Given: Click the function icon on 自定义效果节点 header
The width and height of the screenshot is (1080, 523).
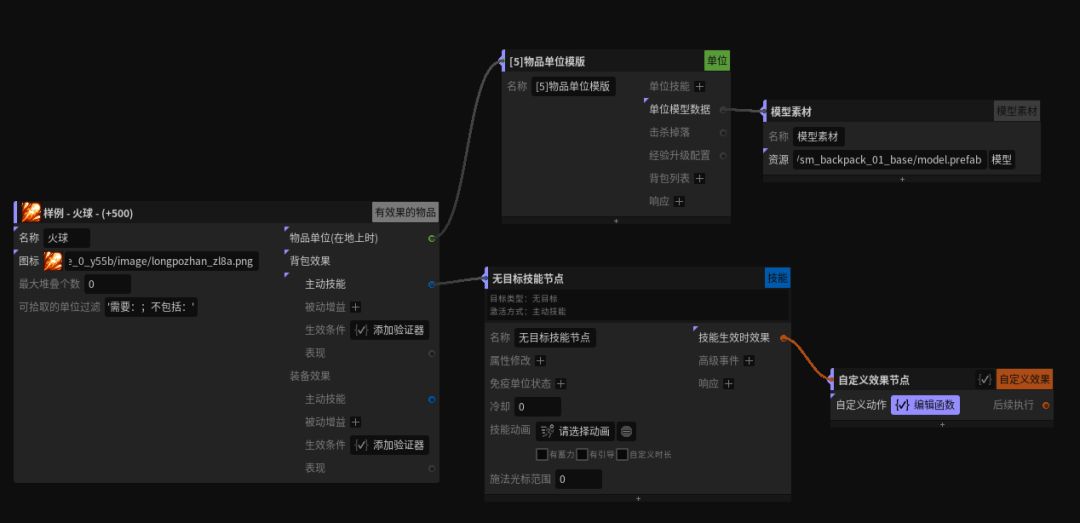Looking at the screenshot, I should (985, 379).
